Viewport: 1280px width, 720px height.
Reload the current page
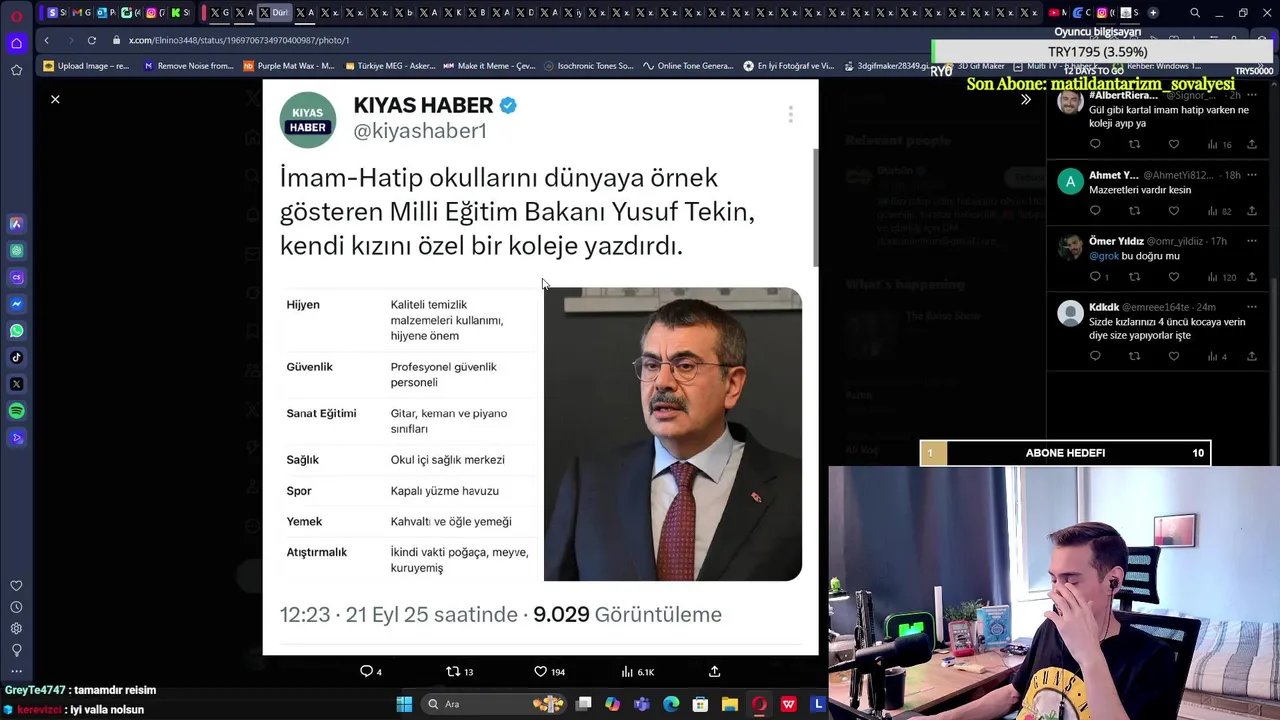92,40
